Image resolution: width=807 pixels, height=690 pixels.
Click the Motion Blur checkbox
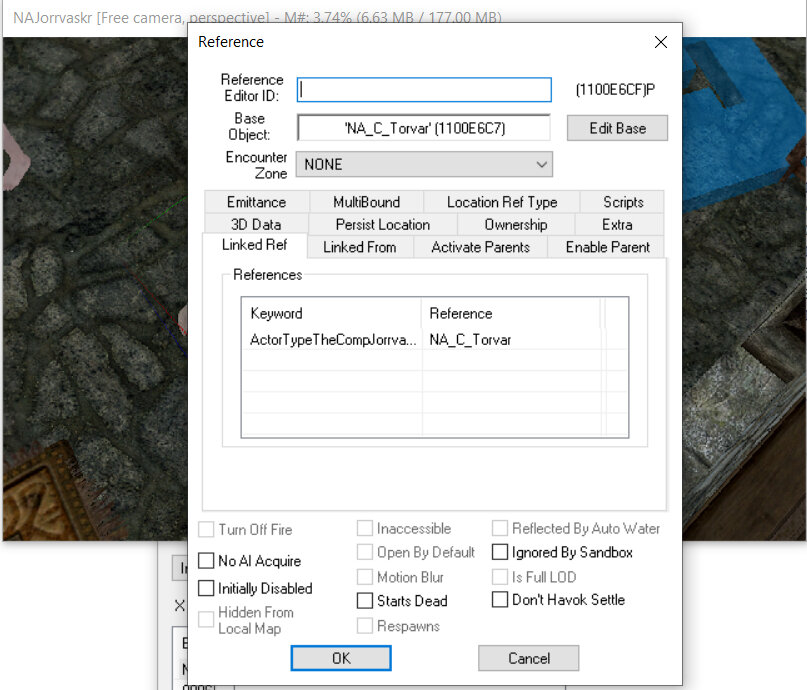pyautogui.click(x=365, y=577)
